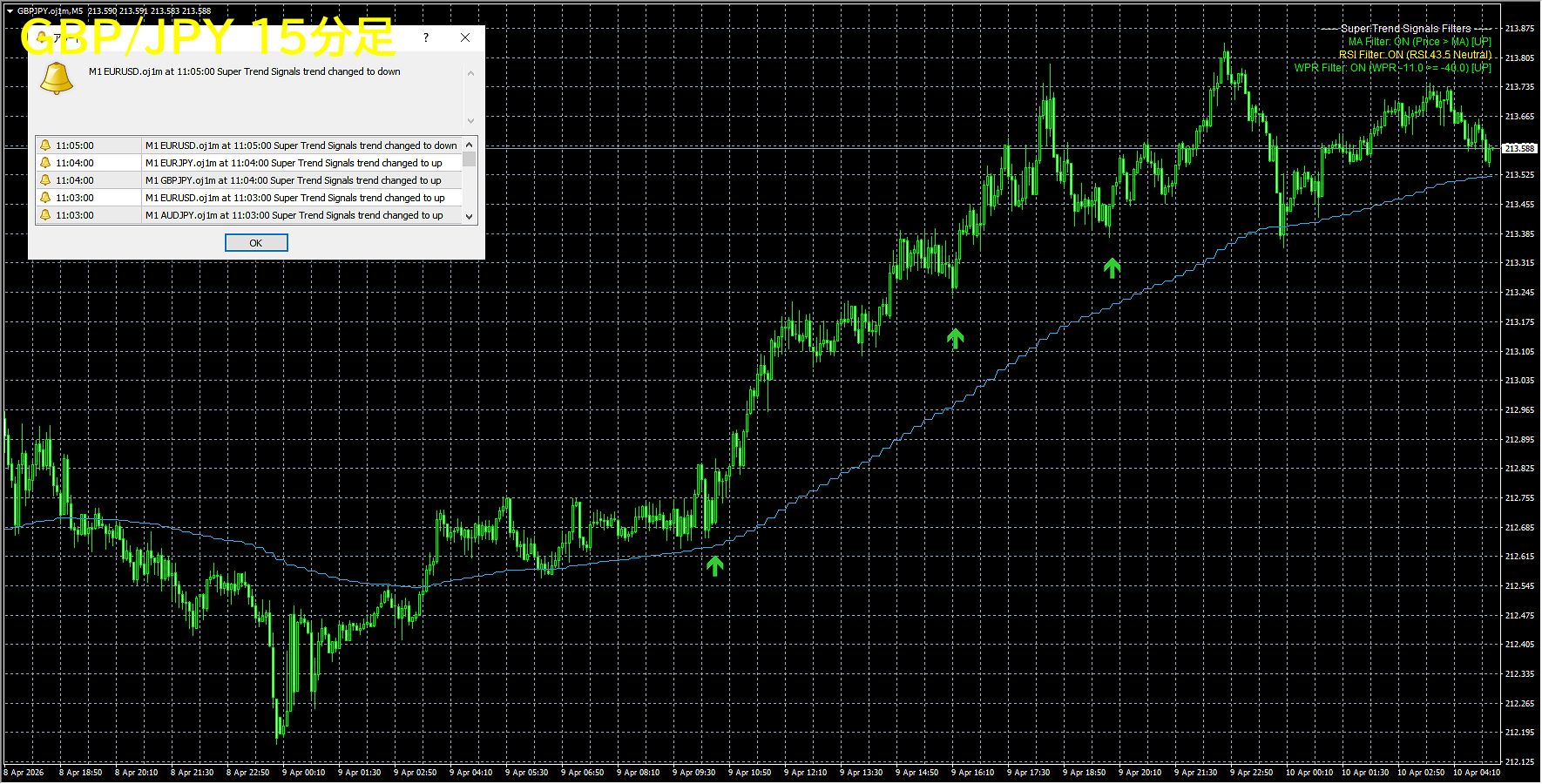Viewport: 1542px width, 784px height.
Task: Close the alert dialog with the X
Action: click(x=465, y=37)
